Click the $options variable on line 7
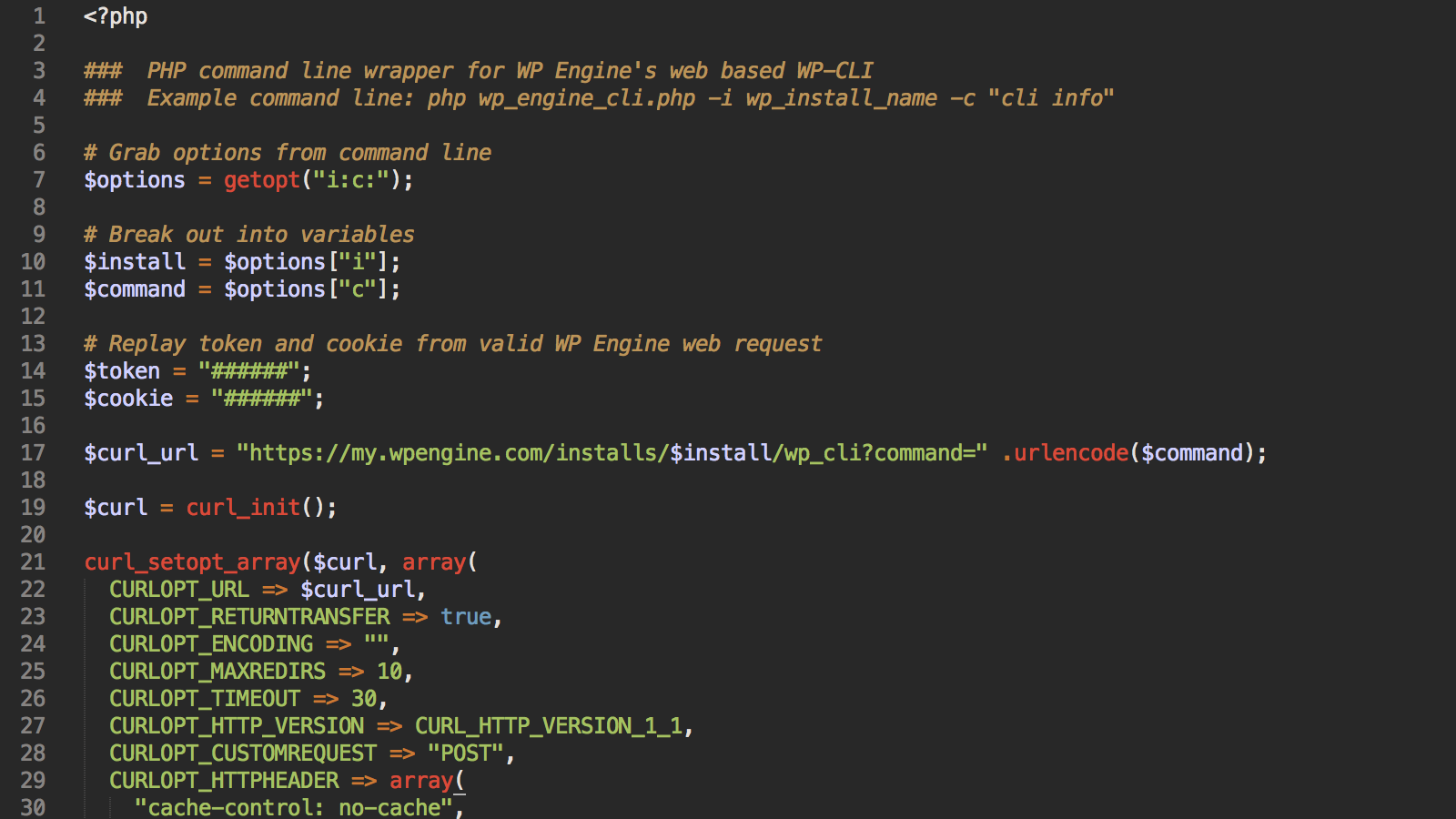 point(135,180)
